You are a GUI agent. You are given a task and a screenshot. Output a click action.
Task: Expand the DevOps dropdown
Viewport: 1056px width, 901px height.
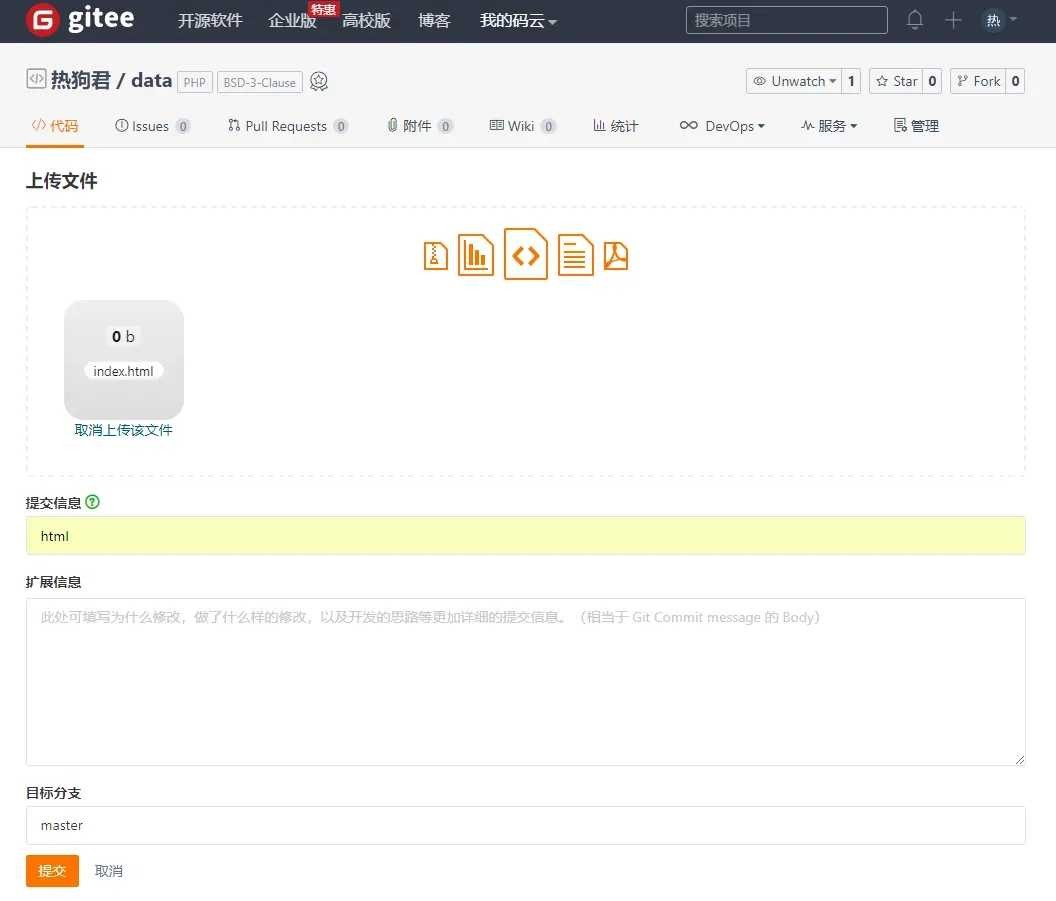[722, 126]
